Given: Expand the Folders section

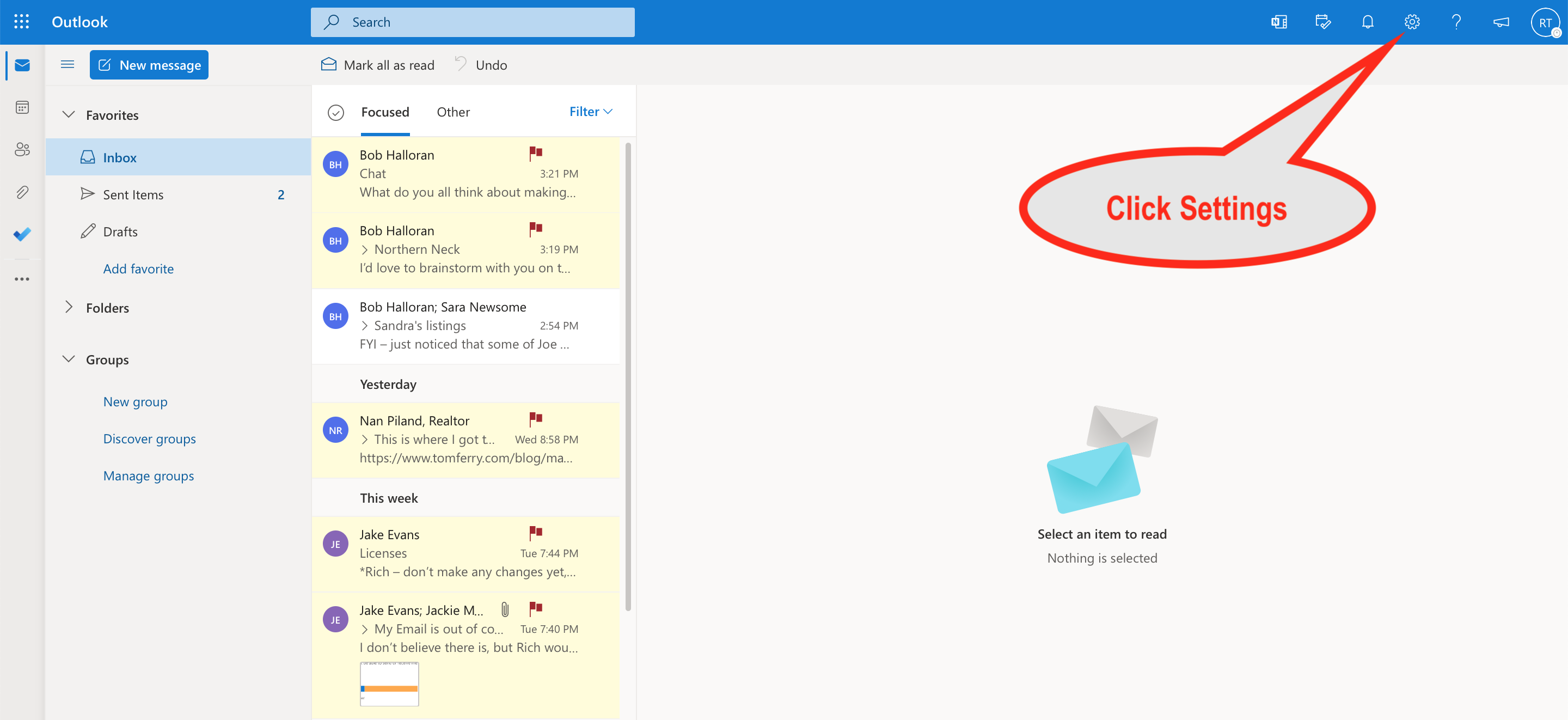Looking at the screenshot, I should (x=69, y=308).
